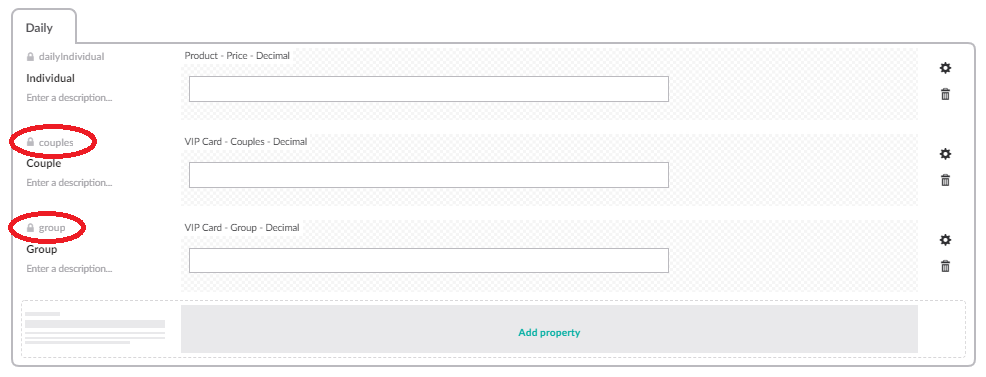Open settings gear for Individual property
Image resolution: width=986 pixels, height=377 pixels.
pos(945,68)
